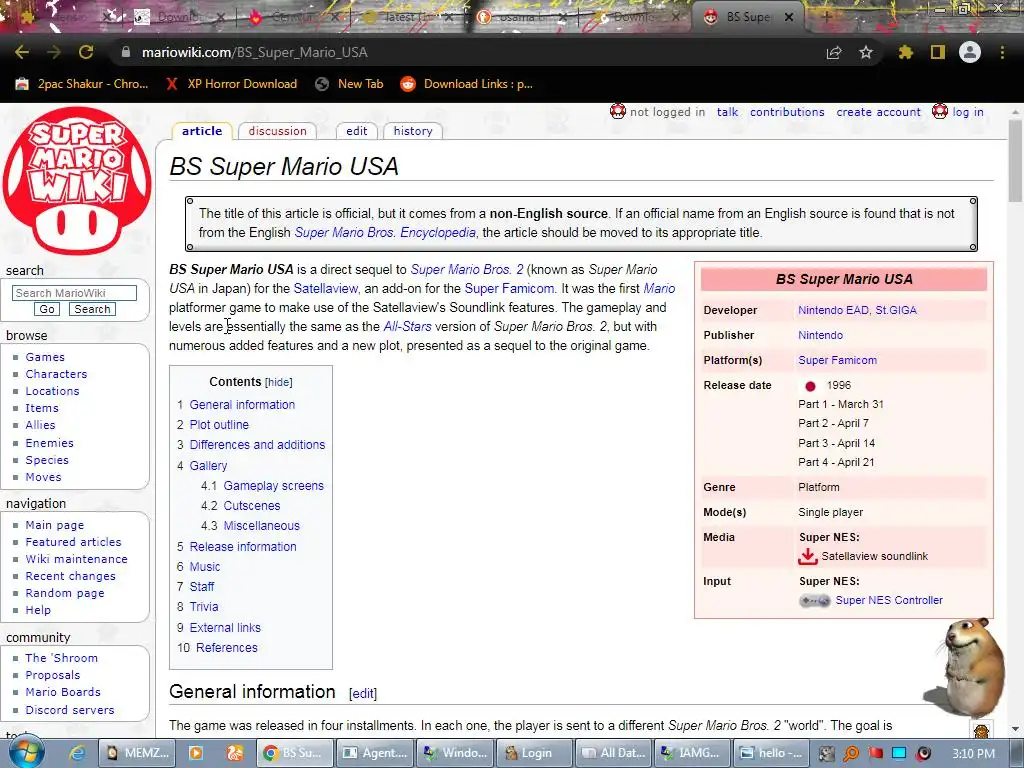
Task: Click the Super Mario Wiki logo
Action: (76, 181)
